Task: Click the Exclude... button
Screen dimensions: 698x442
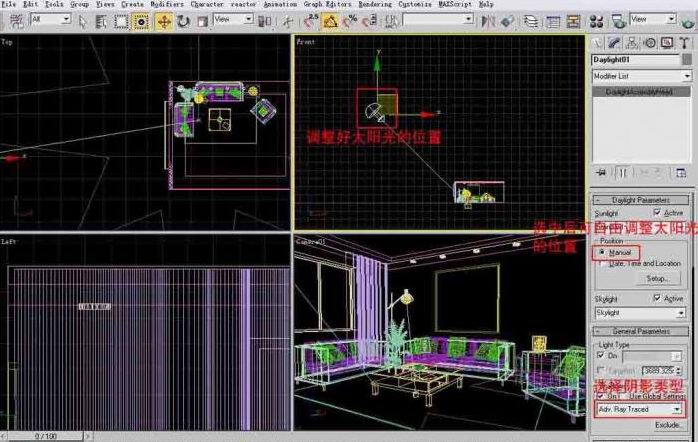Action: (668, 425)
